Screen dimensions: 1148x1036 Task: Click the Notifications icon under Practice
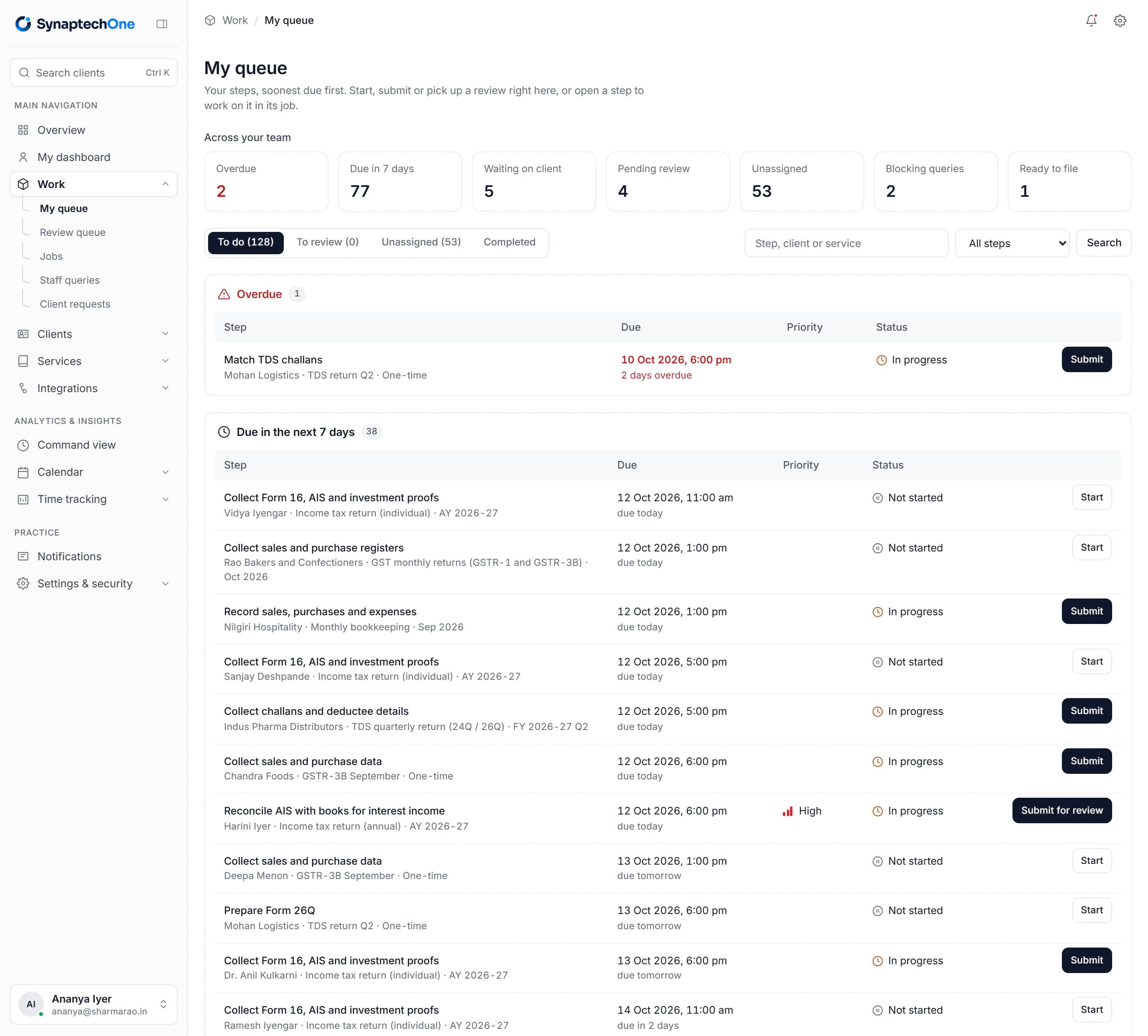23,557
